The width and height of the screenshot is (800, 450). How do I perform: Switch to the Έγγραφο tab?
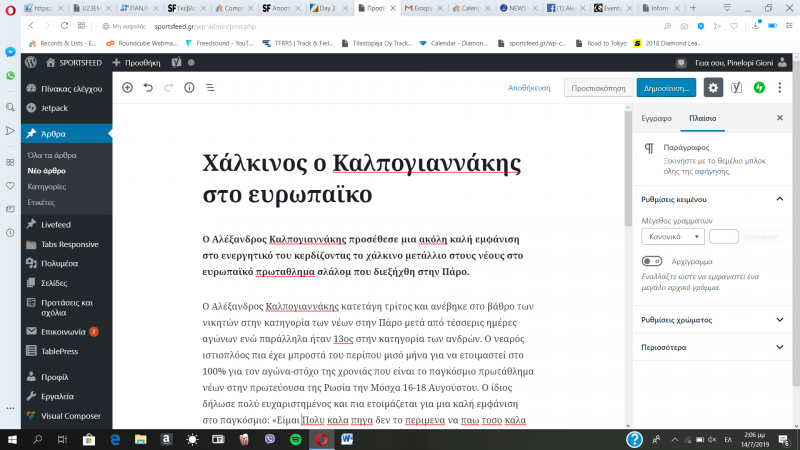coord(657,118)
